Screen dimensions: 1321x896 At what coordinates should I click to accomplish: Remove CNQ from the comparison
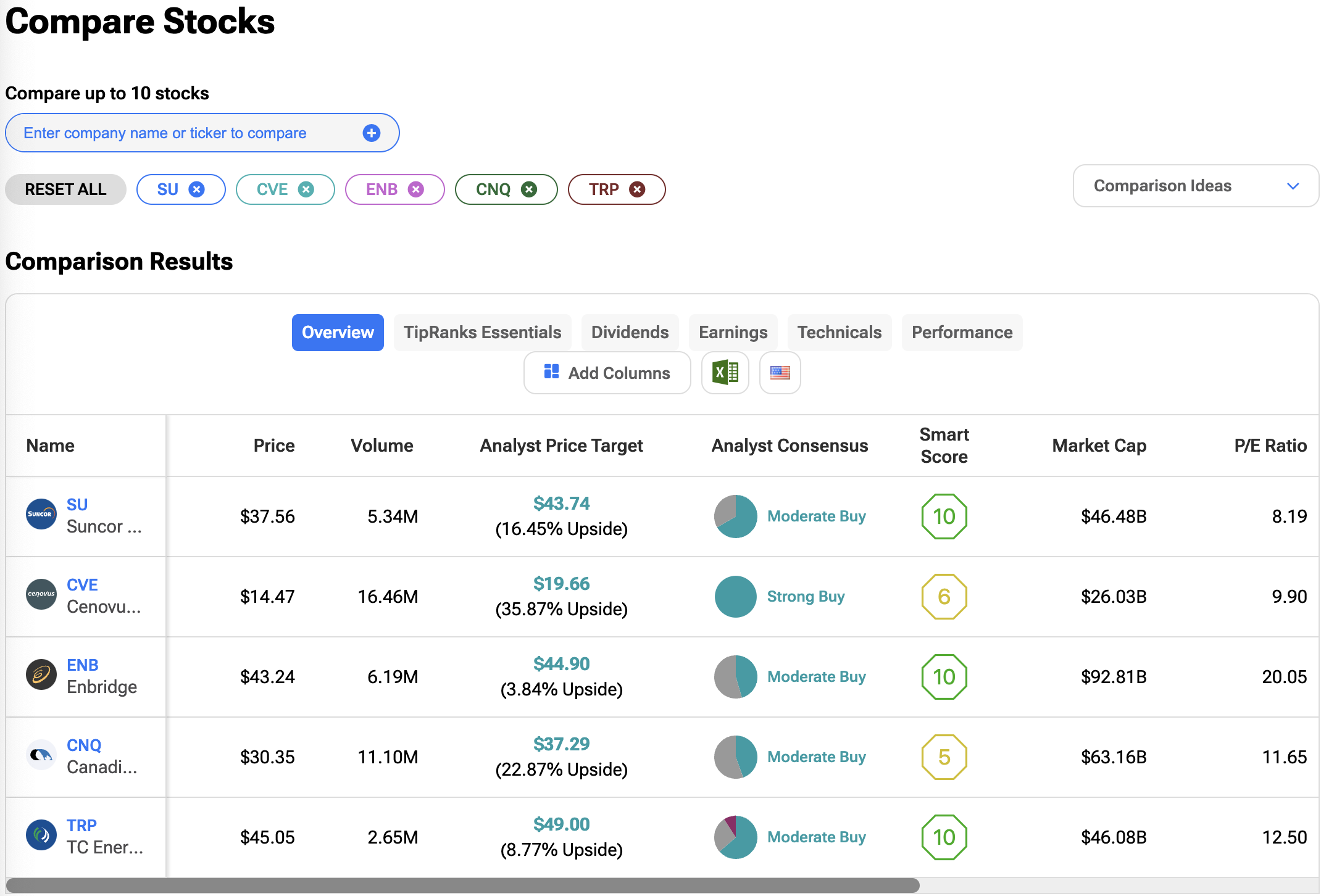point(529,189)
